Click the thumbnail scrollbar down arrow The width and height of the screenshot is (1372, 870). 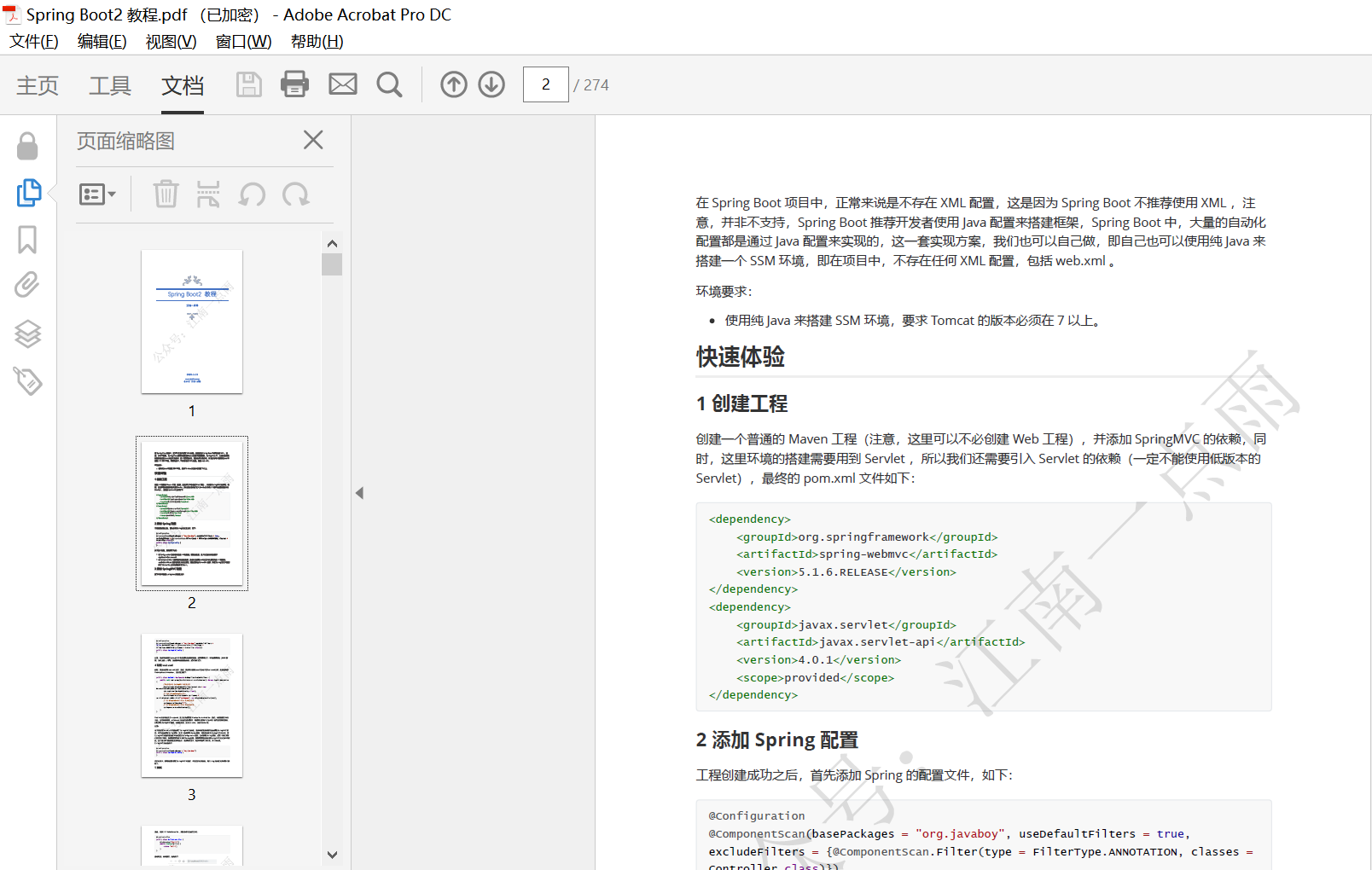point(332,855)
